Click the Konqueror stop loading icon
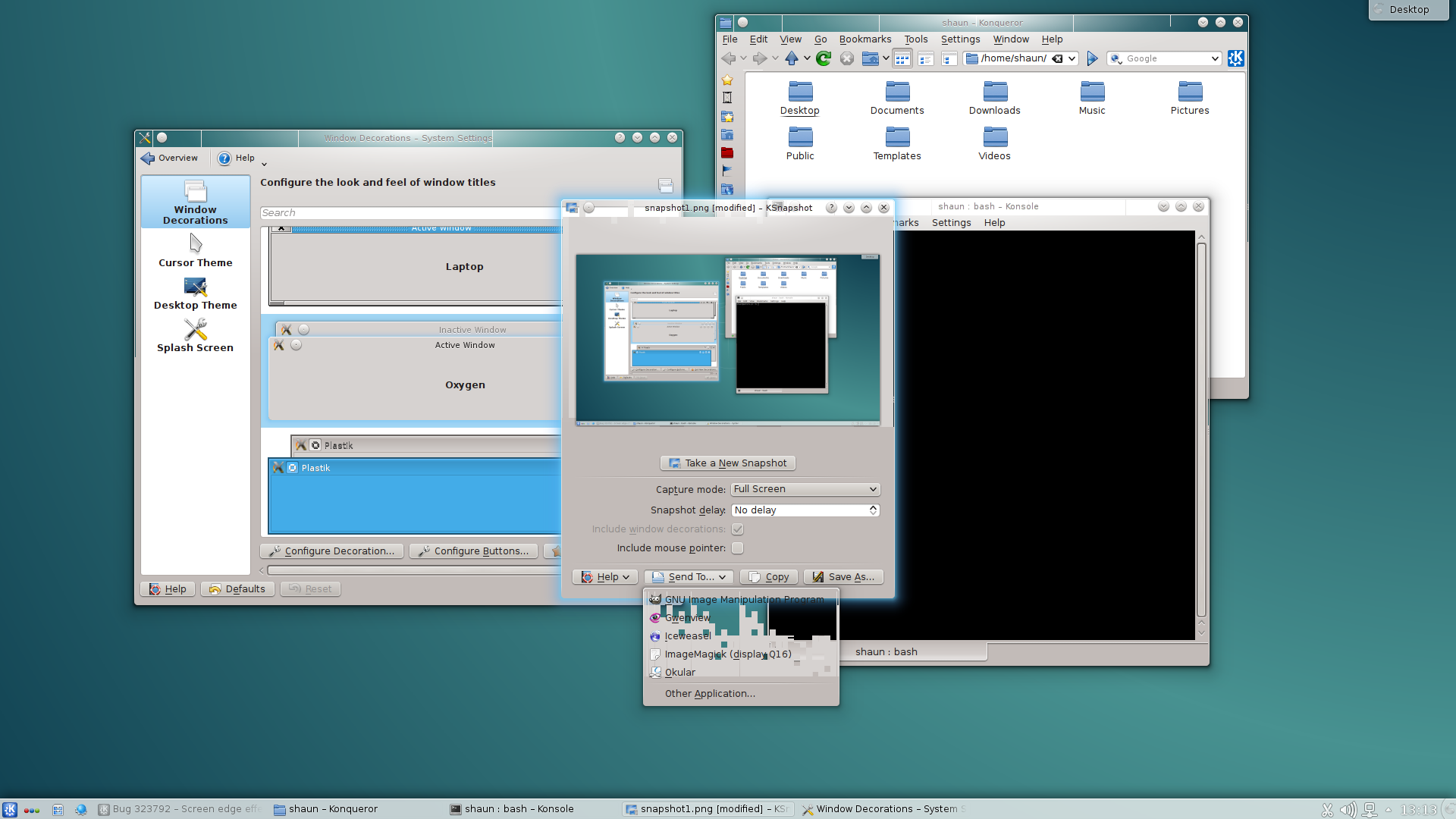This screenshot has height=819, width=1456. pyautogui.click(x=847, y=58)
